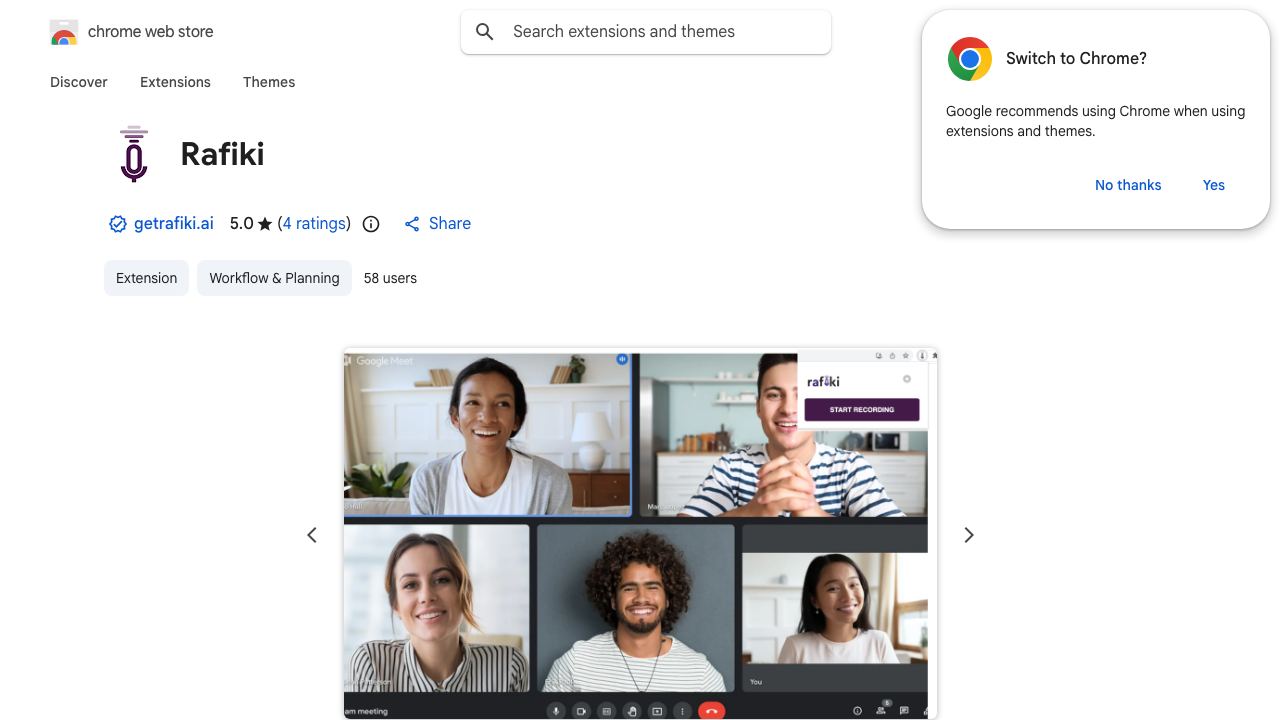
Task: Click the rating star icon
Action: (x=265, y=224)
